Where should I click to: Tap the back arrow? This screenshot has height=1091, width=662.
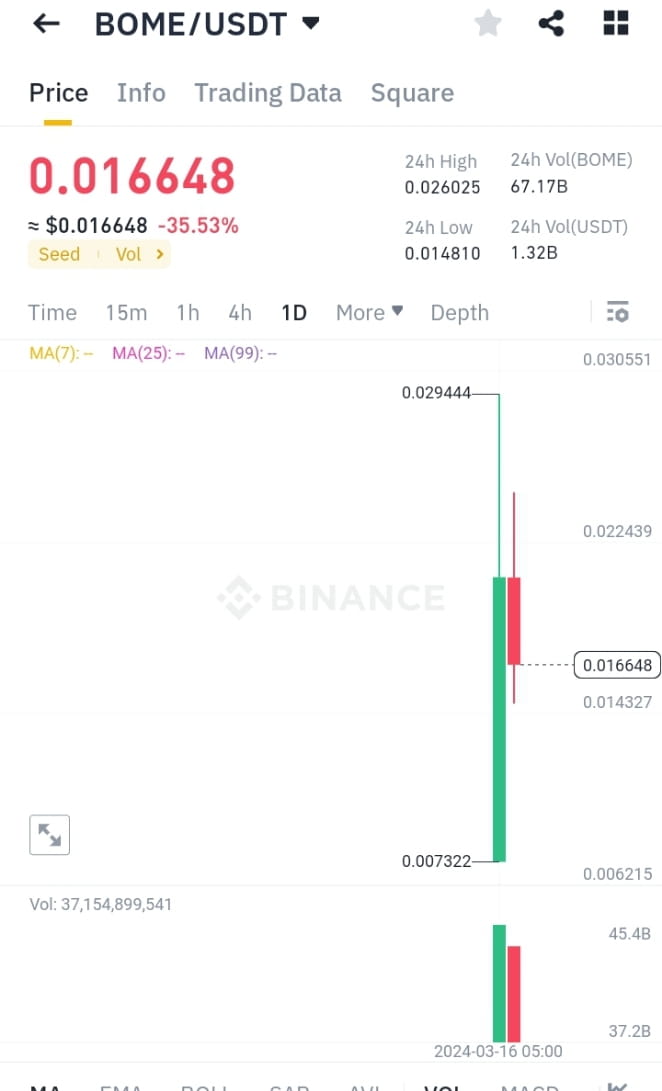46,23
